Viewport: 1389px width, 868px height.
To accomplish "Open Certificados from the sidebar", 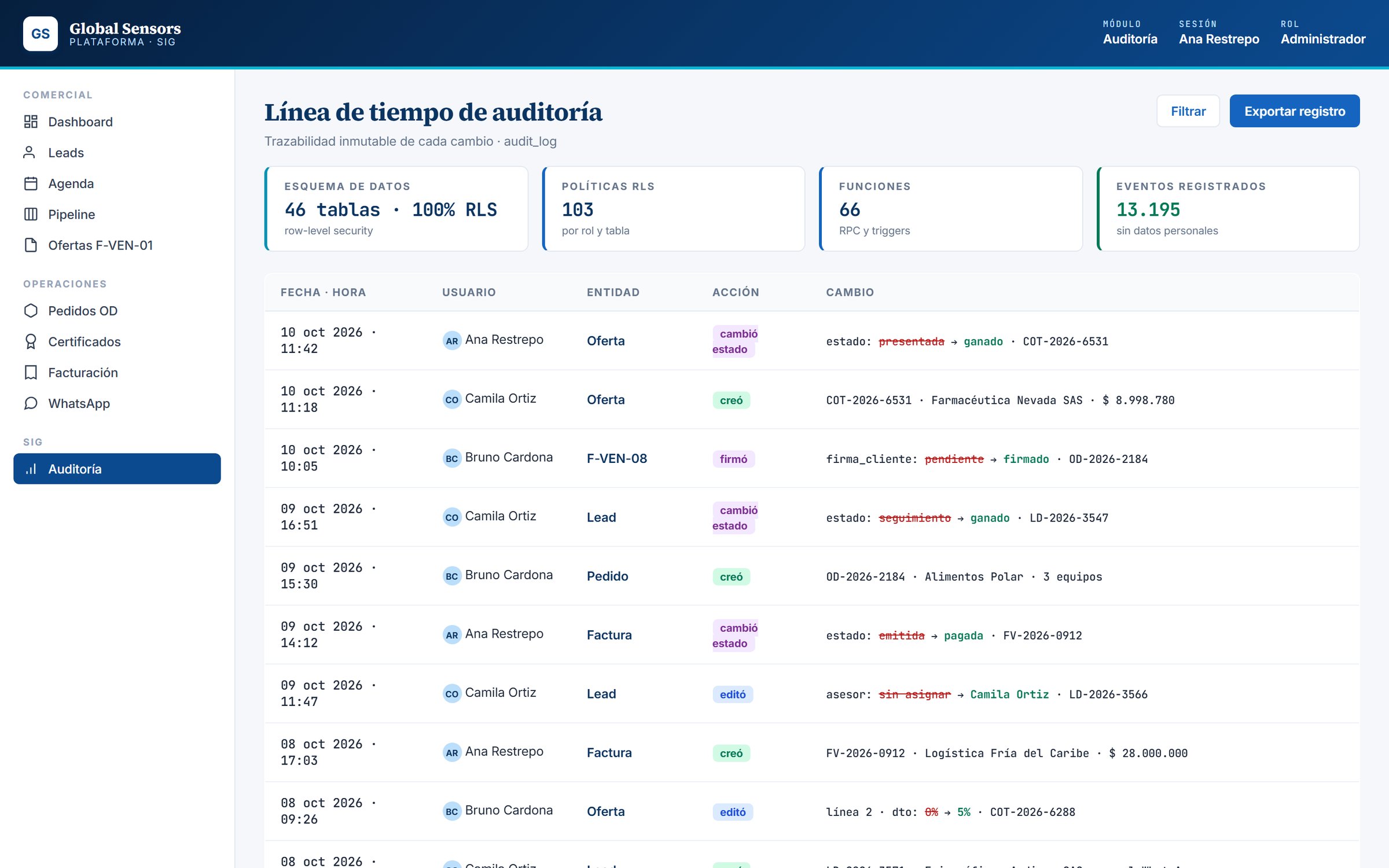I will (x=117, y=341).
